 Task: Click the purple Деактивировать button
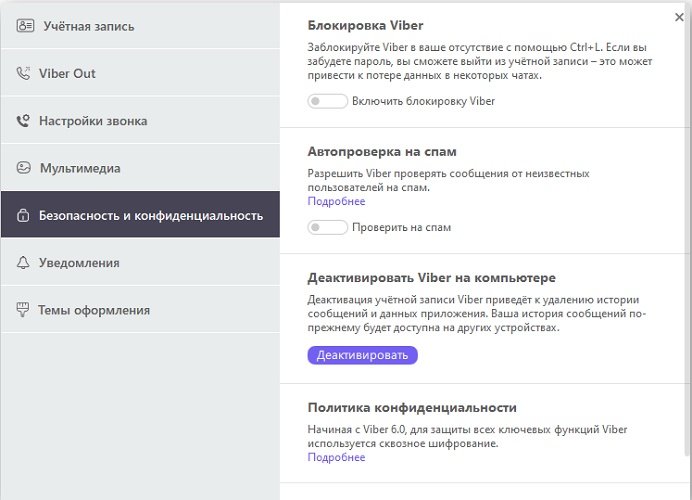[362, 355]
